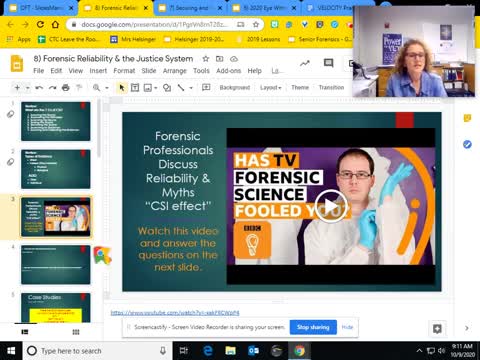Open the Slide menu
480x360 pixels.
point(149,71)
